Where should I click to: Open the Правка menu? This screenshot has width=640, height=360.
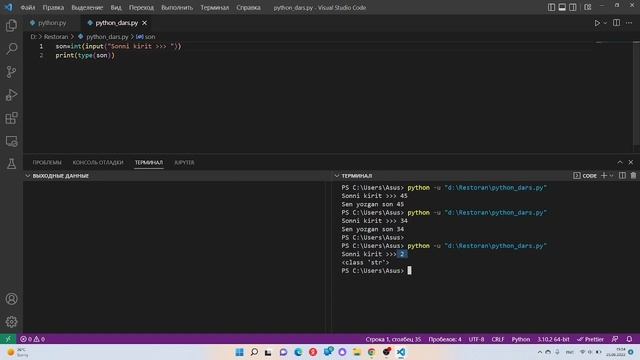point(53,7)
